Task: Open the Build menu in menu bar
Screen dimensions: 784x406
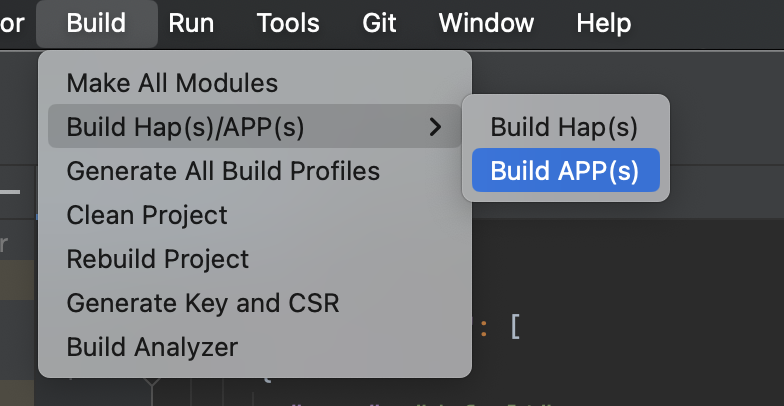Action: (x=96, y=23)
